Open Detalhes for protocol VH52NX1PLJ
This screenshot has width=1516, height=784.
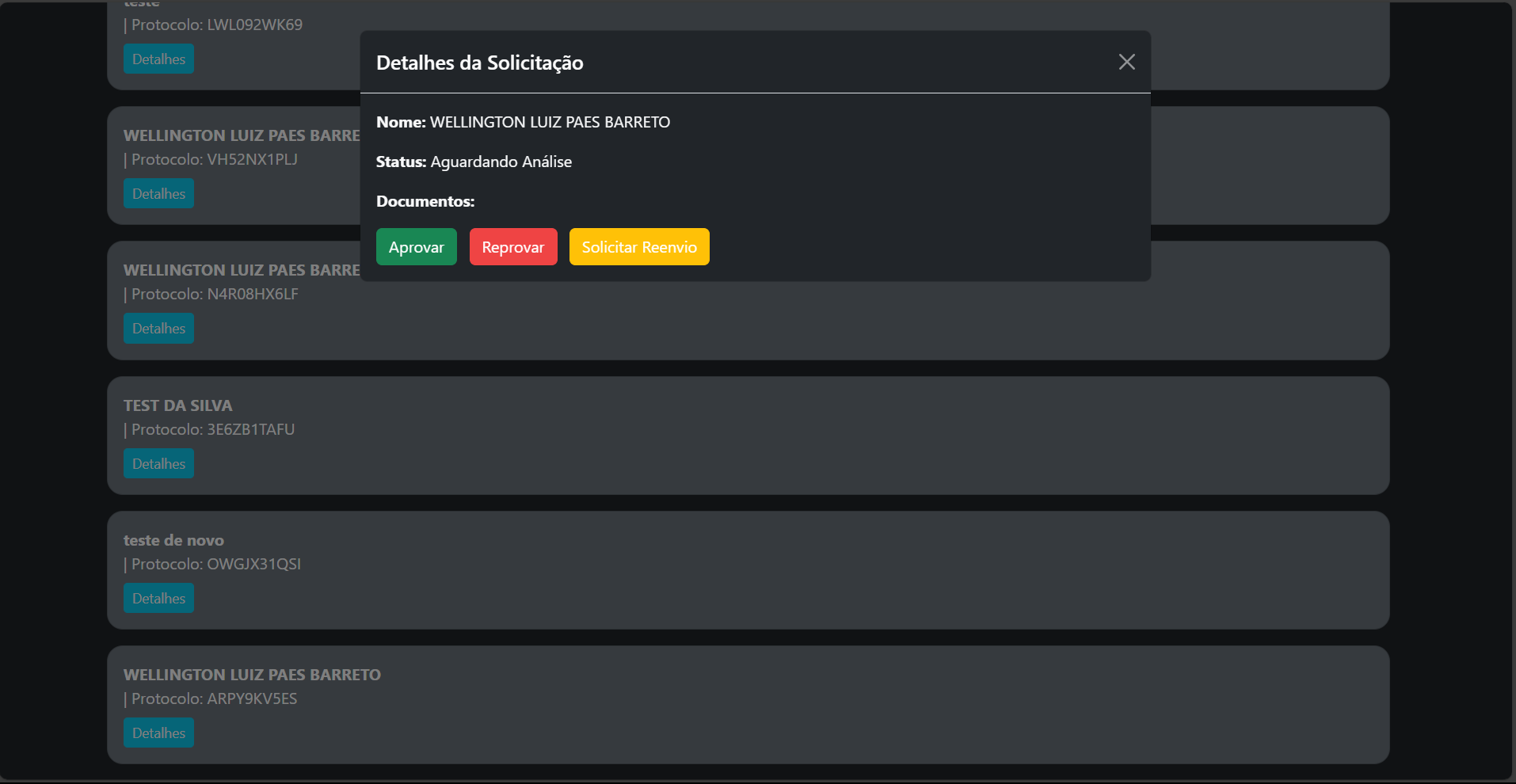pos(158,194)
